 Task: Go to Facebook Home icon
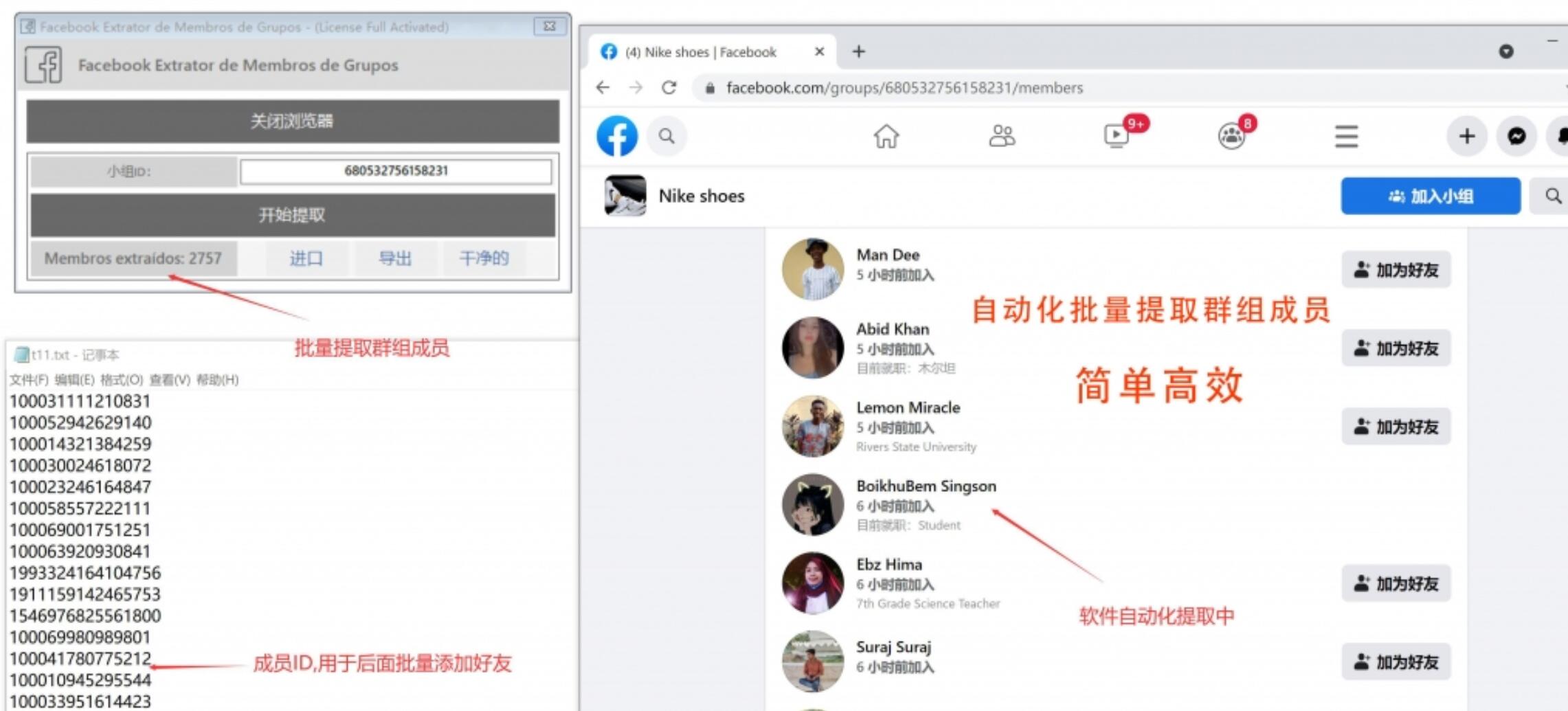coord(886,136)
